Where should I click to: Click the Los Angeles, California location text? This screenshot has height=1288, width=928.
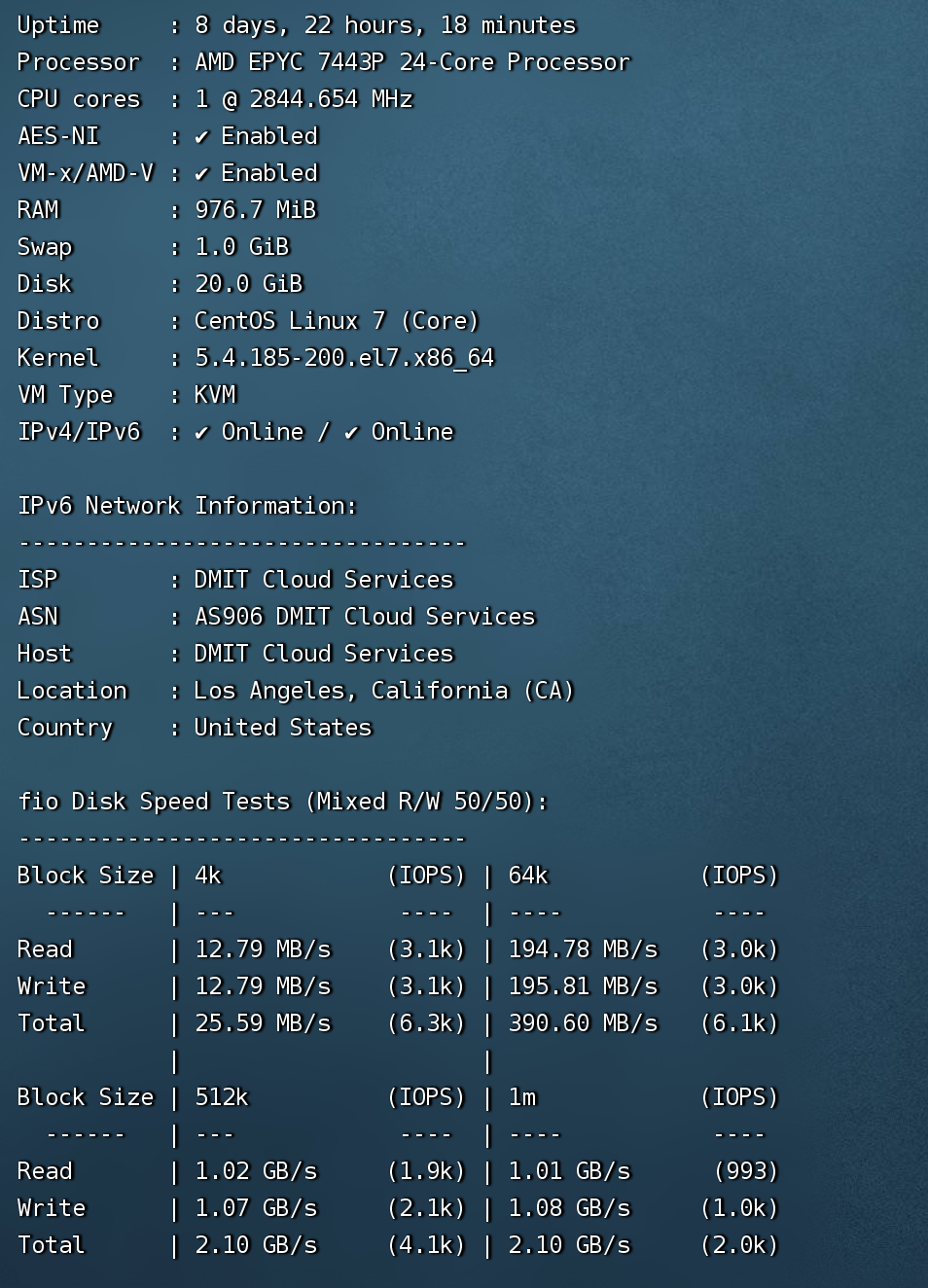[x=384, y=691]
